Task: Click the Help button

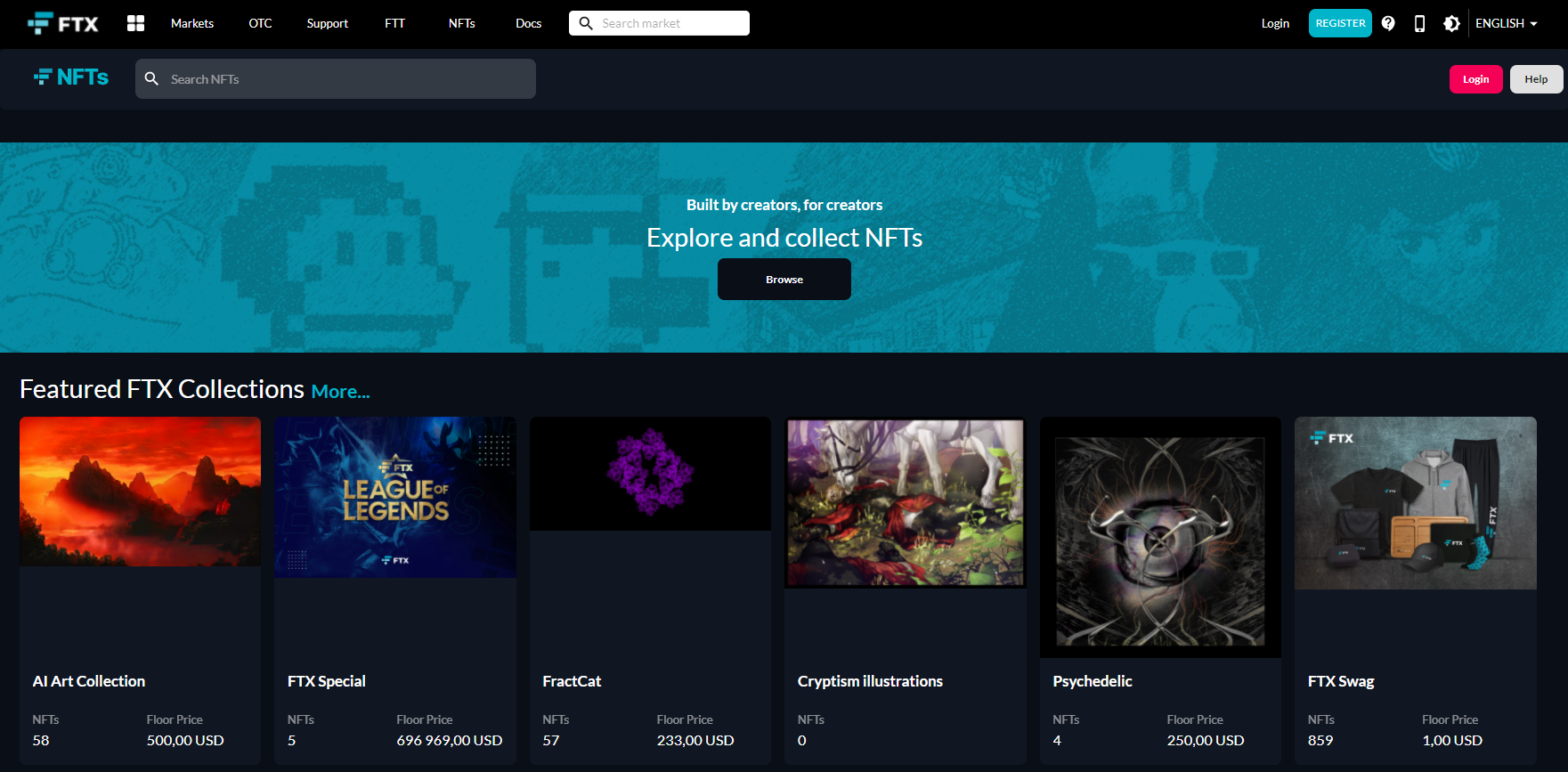Action: [x=1536, y=79]
